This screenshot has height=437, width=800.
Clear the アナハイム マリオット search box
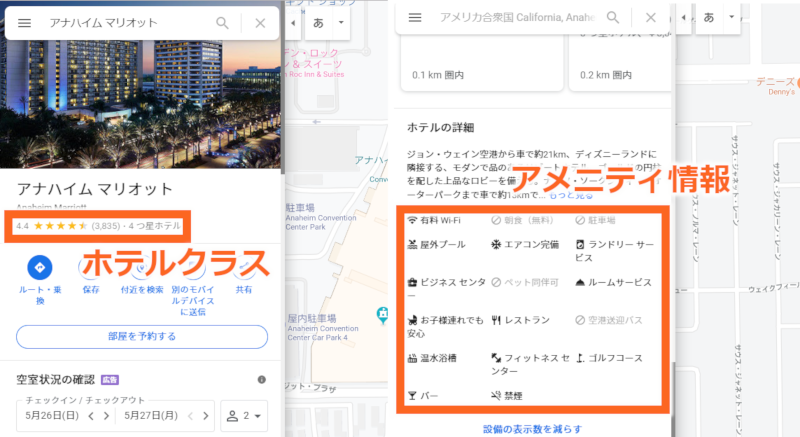tap(260, 23)
